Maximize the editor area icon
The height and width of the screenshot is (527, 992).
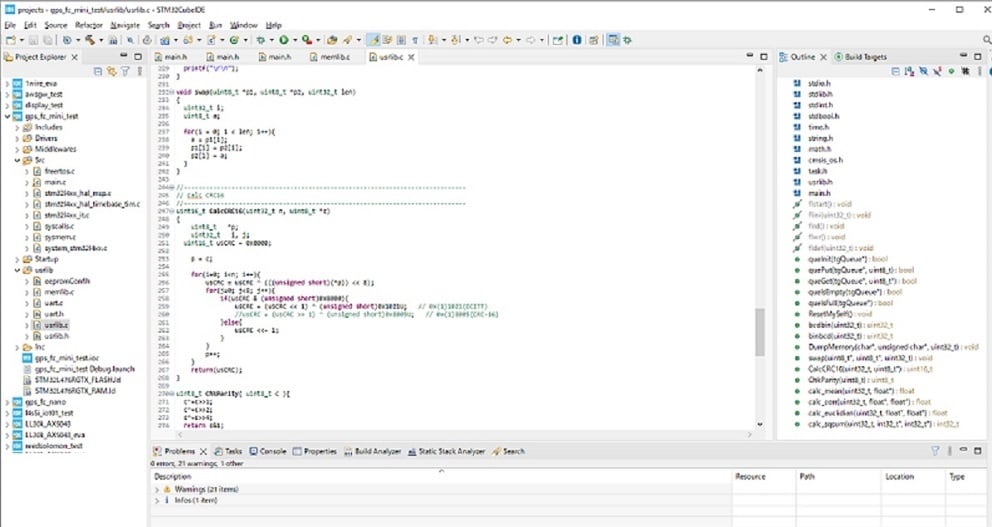click(x=764, y=56)
